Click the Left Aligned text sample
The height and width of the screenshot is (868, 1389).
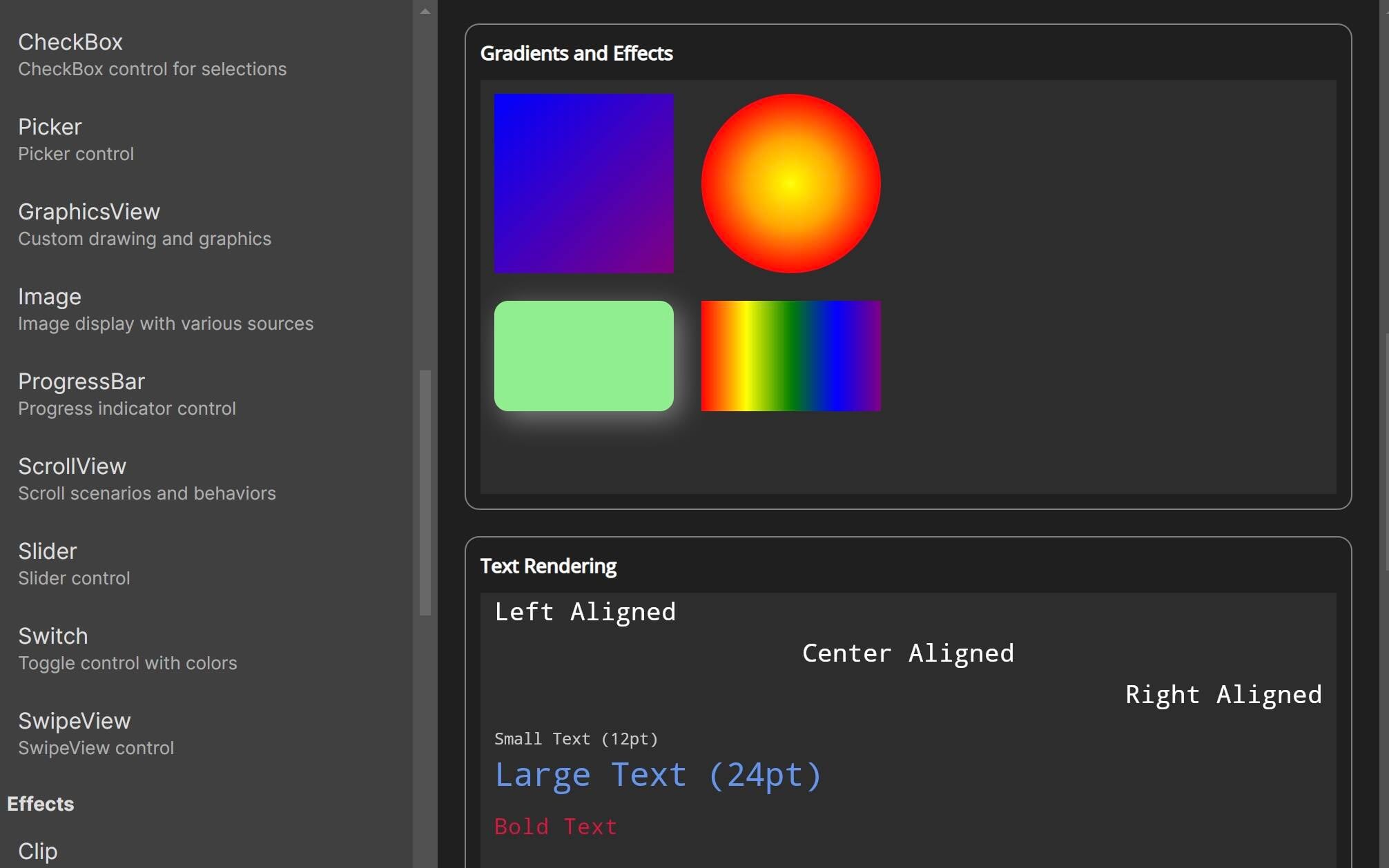585,611
